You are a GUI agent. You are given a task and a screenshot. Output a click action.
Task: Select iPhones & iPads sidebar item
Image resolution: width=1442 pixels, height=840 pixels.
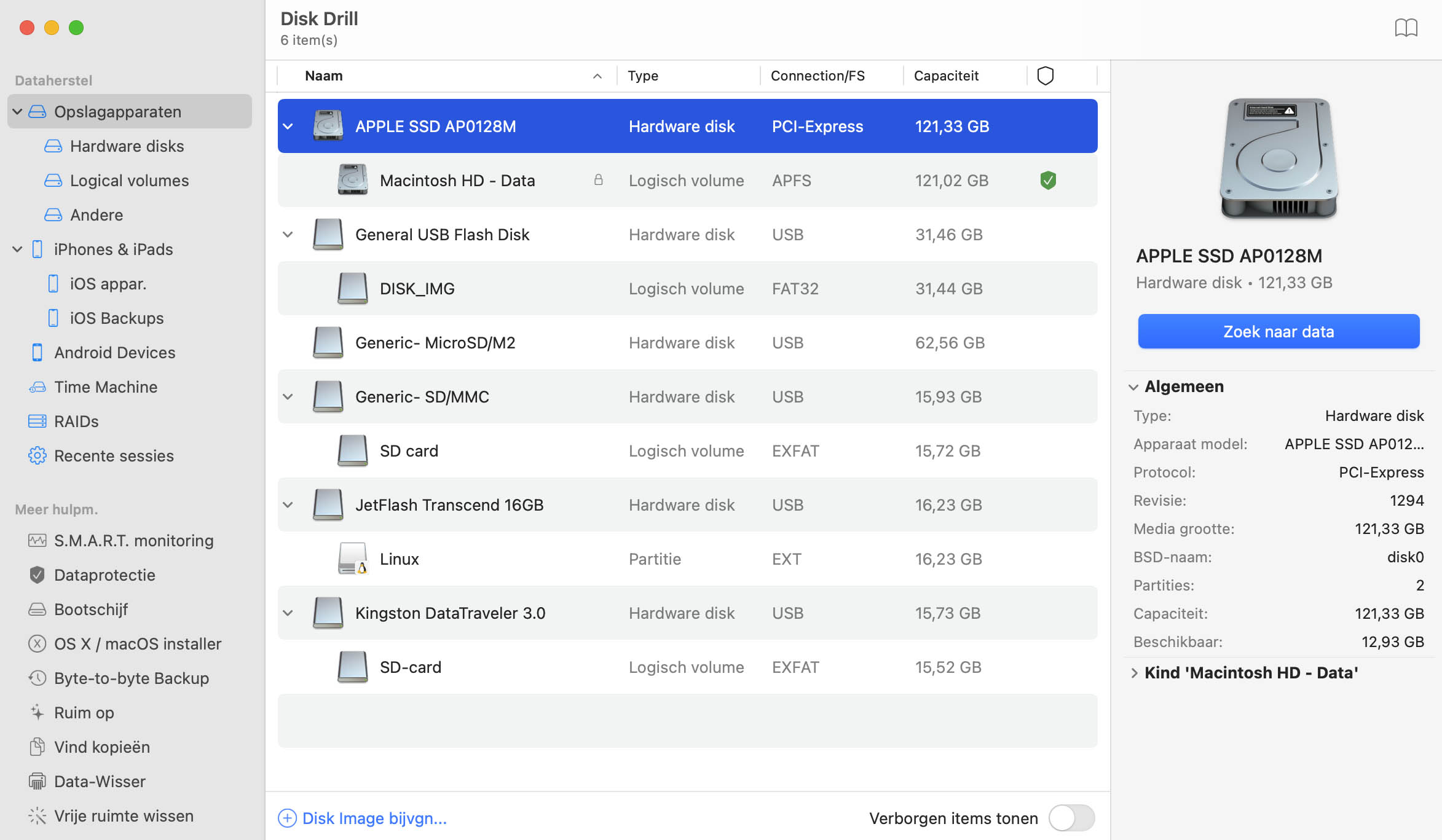tap(113, 249)
